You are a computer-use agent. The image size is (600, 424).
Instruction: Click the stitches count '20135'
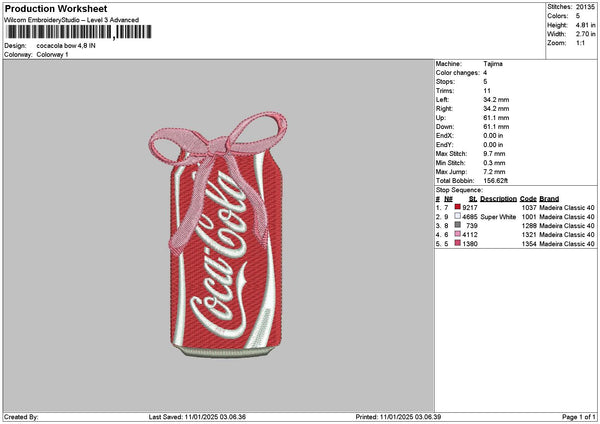pos(585,7)
